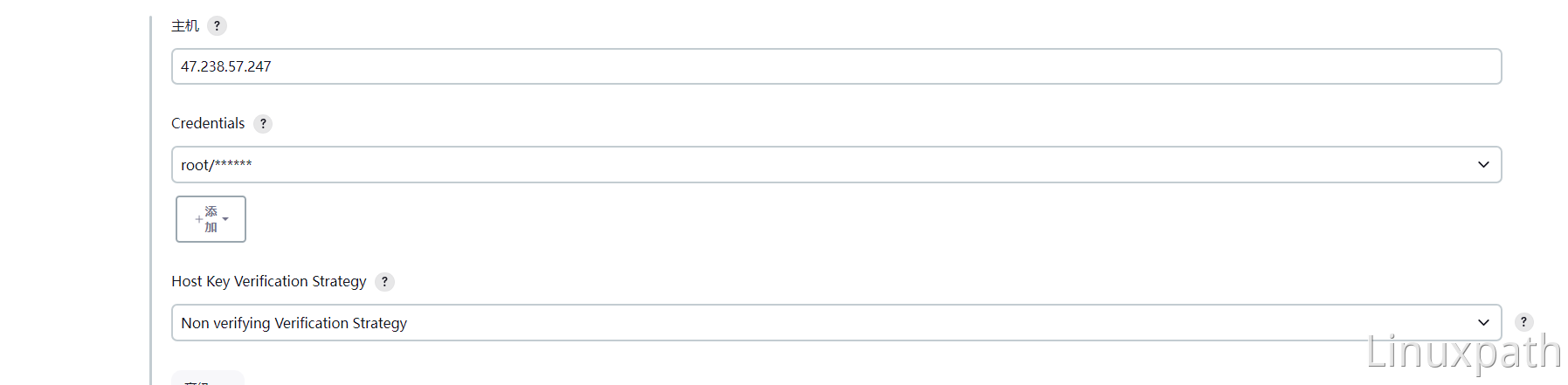Click the Linuxpath watermark logo
This screenshot has height=385, width=1568.
coord(1463,353)
